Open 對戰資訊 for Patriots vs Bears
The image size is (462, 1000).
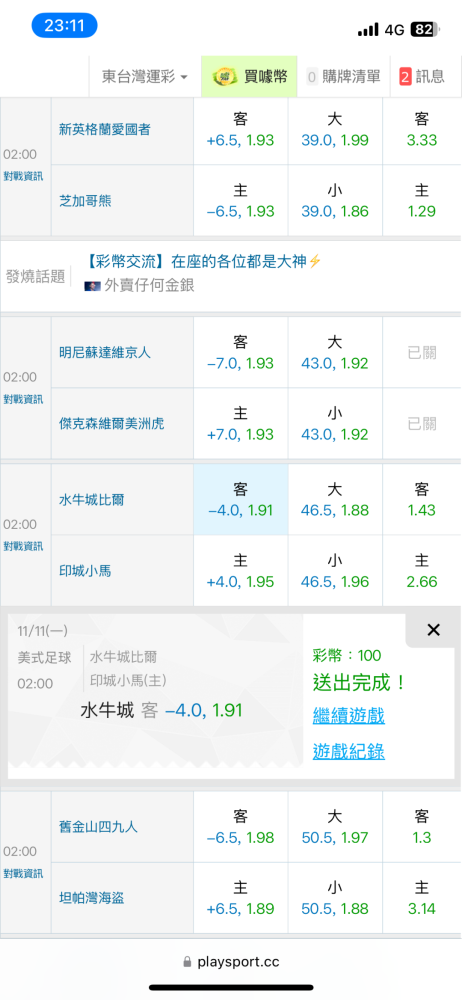coord(24,175)
